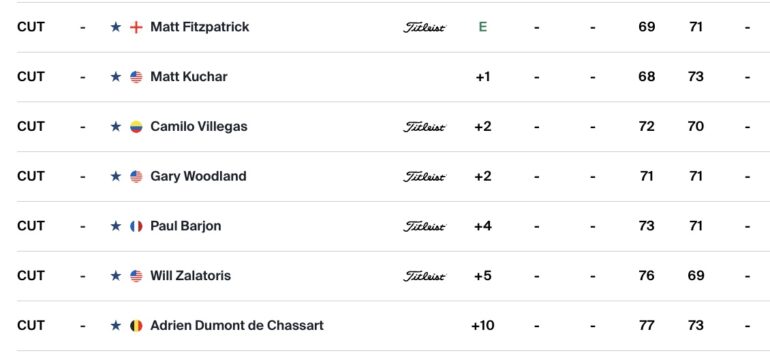Click Titleist logo in Matt Fitzpatrick's row
Viewport: 770px width, 364px height.
pos(424,28)
